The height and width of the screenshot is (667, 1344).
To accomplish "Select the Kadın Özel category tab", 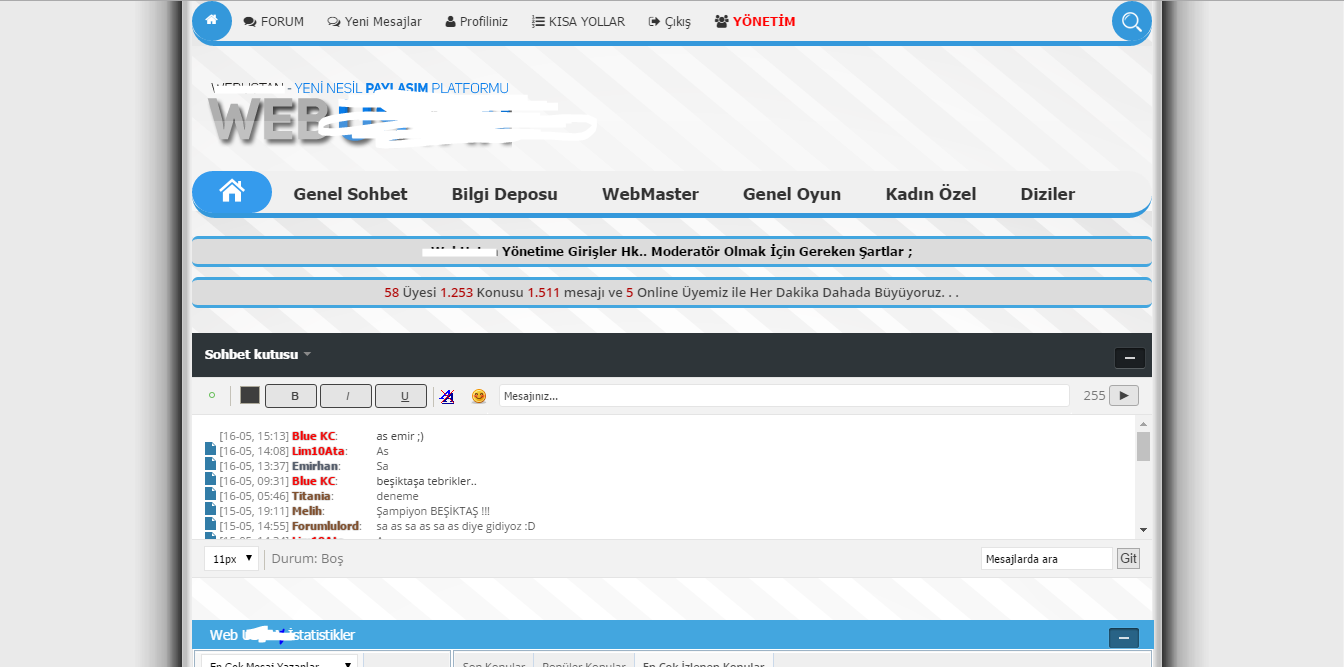I will pyautogui.click(x=931, y=194).
